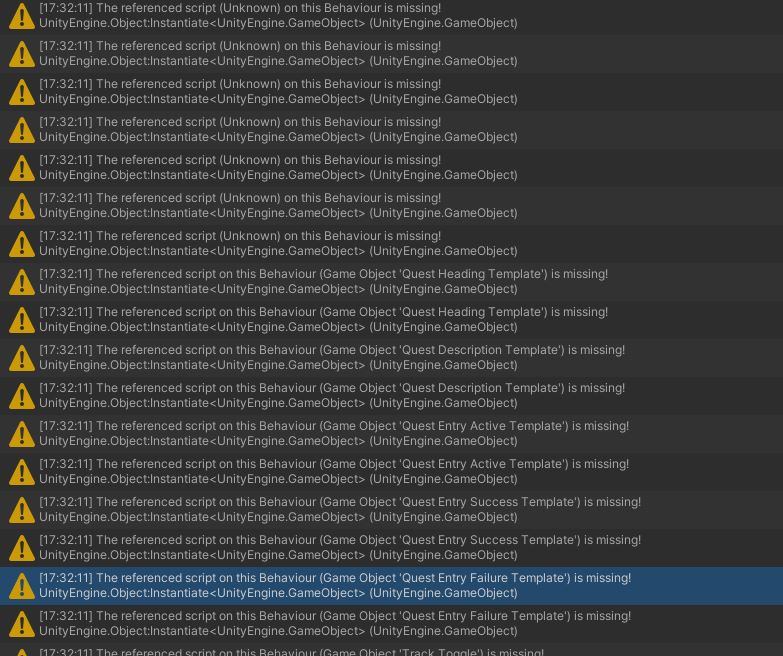Click warning icon of first Quest Entry Success row

[x=21, y=509]
